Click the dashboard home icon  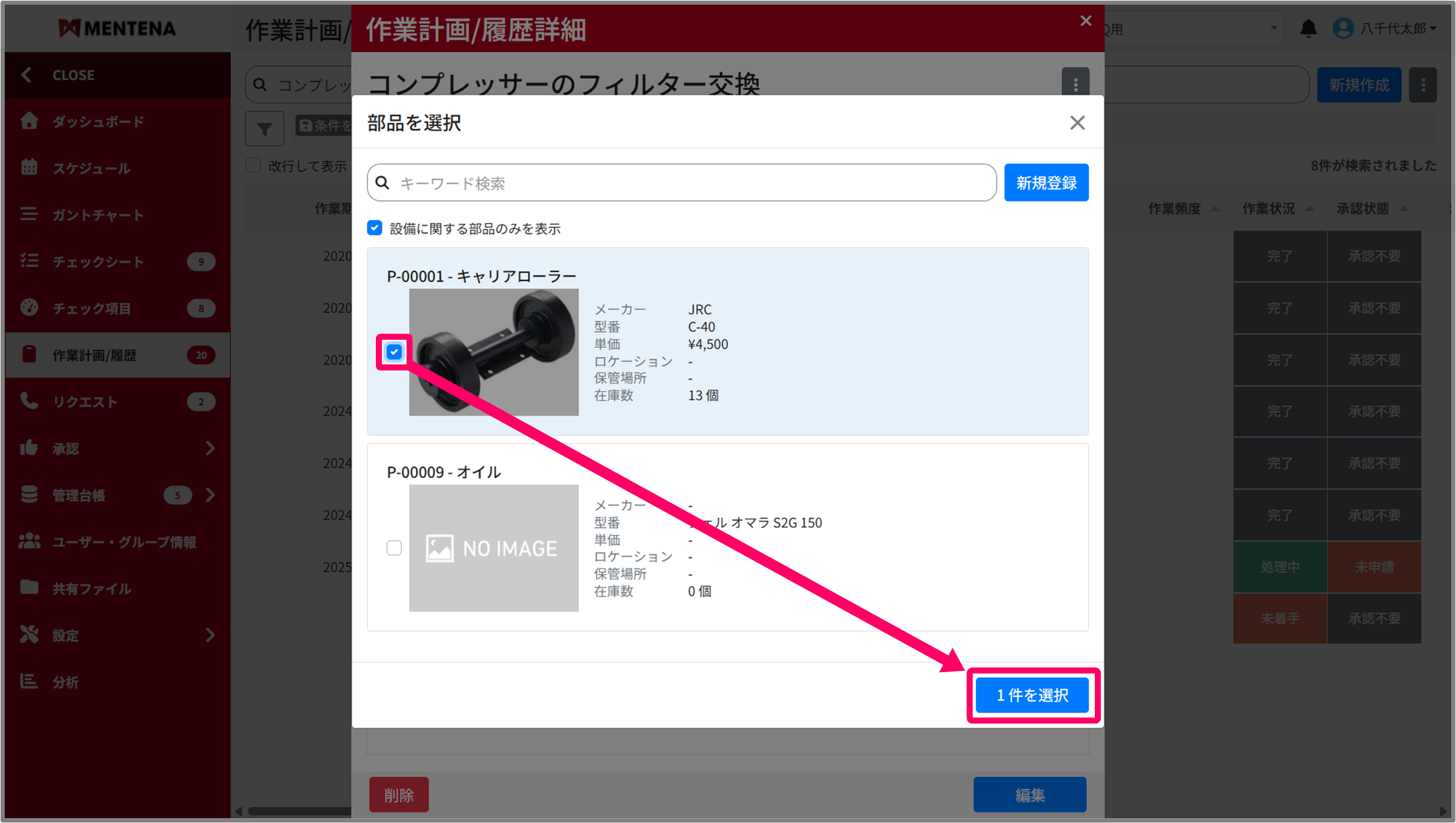(x=29, y=121)
